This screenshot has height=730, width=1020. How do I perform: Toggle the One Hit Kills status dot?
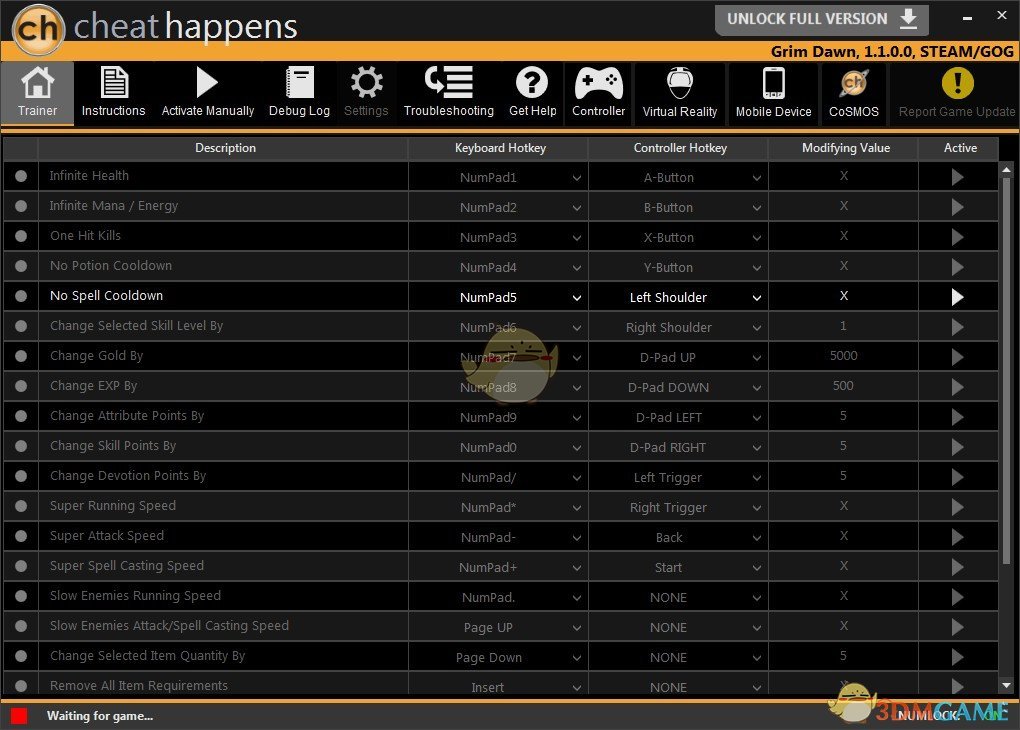click(21, 236)
